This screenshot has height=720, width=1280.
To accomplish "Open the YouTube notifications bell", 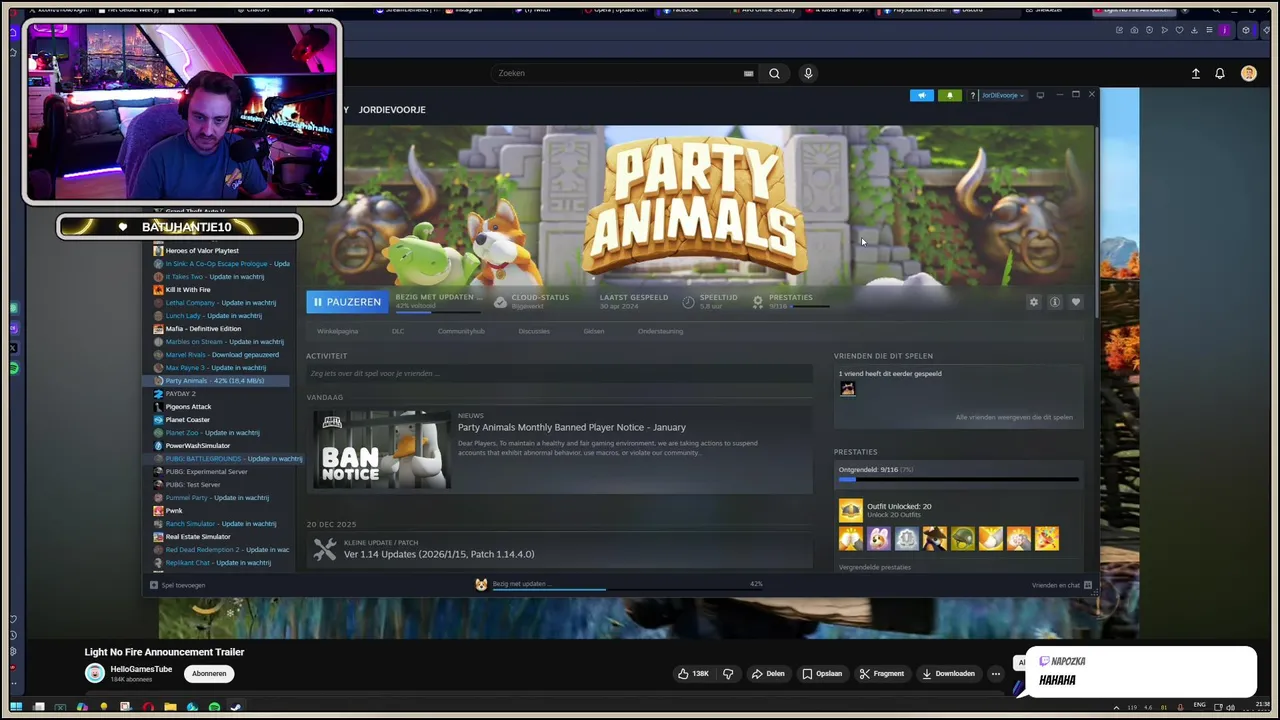I will click(x=1220, y=74).
